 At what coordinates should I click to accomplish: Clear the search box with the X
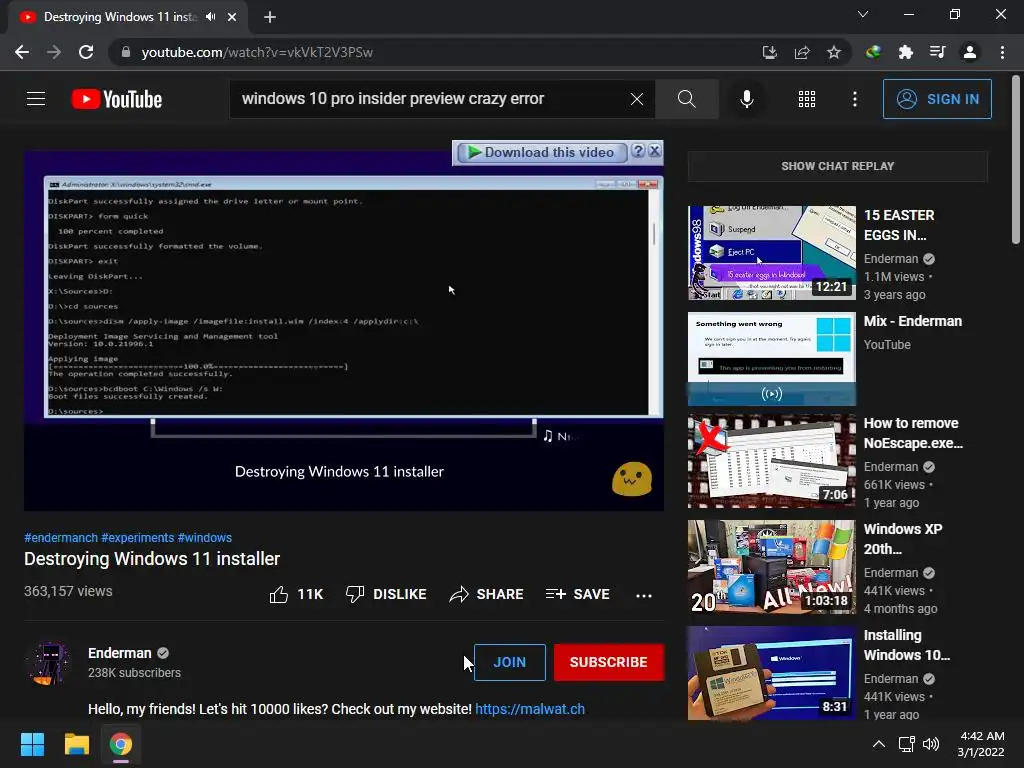[637, 99]
